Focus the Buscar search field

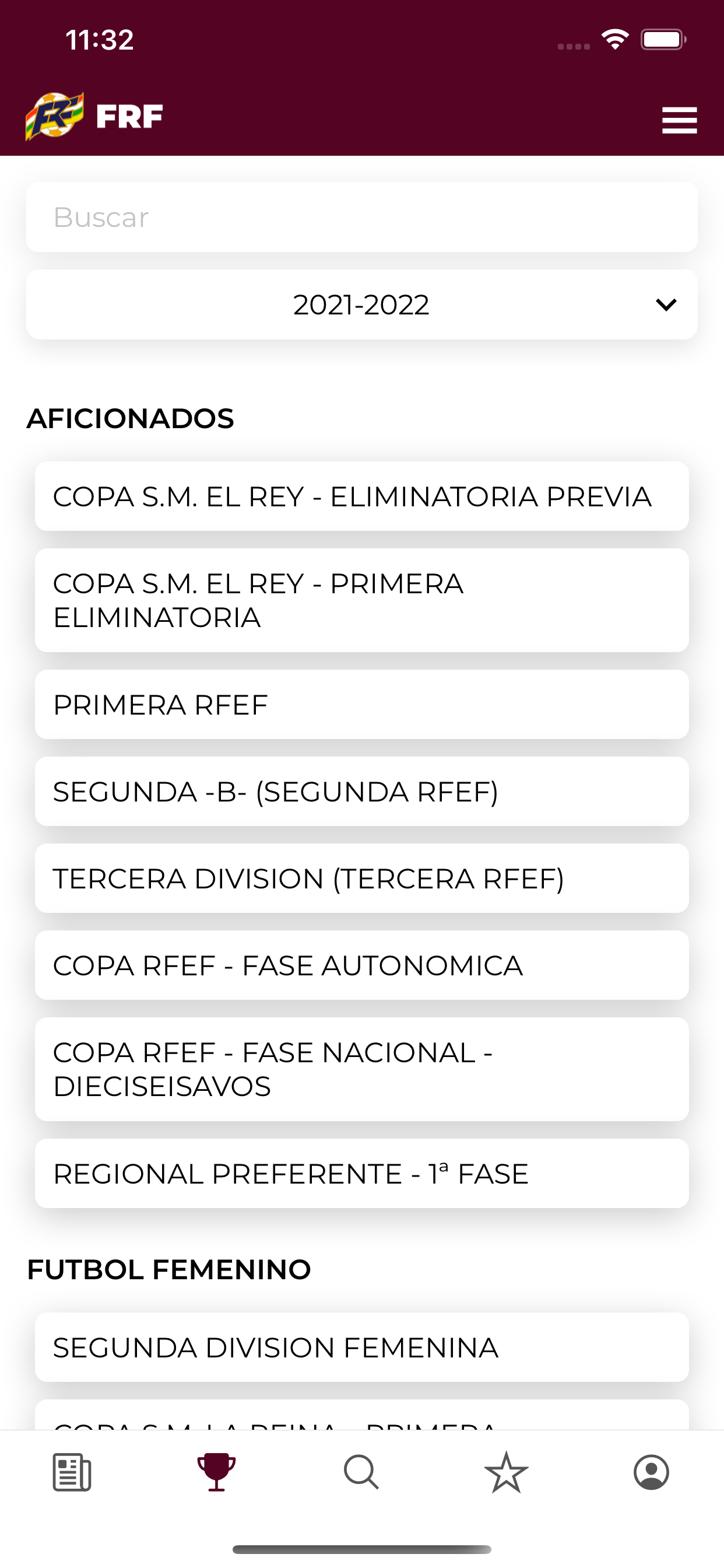point(361,218)
